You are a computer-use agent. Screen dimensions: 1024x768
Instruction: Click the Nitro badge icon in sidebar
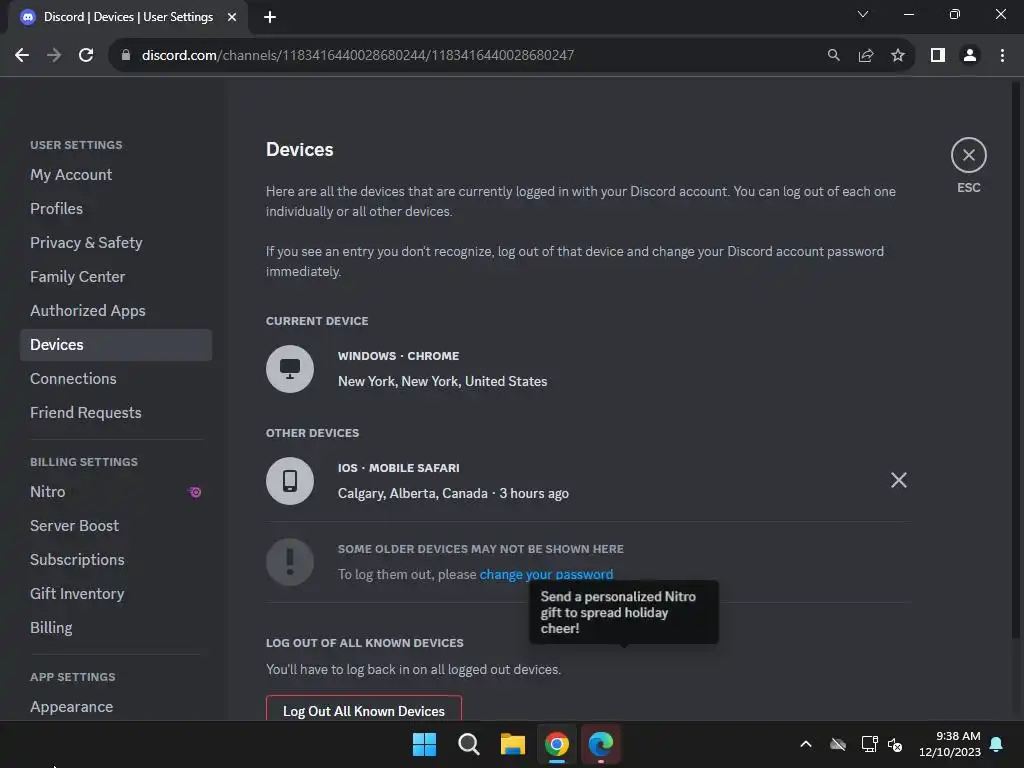click(x=195, y=492)
